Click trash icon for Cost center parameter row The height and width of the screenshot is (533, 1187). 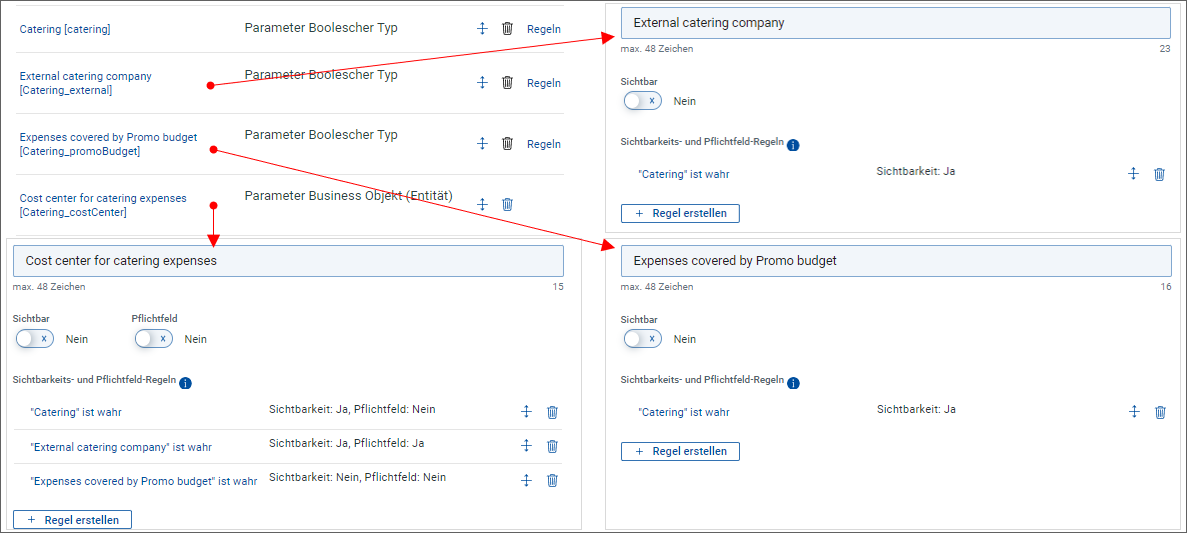(507, 204)
